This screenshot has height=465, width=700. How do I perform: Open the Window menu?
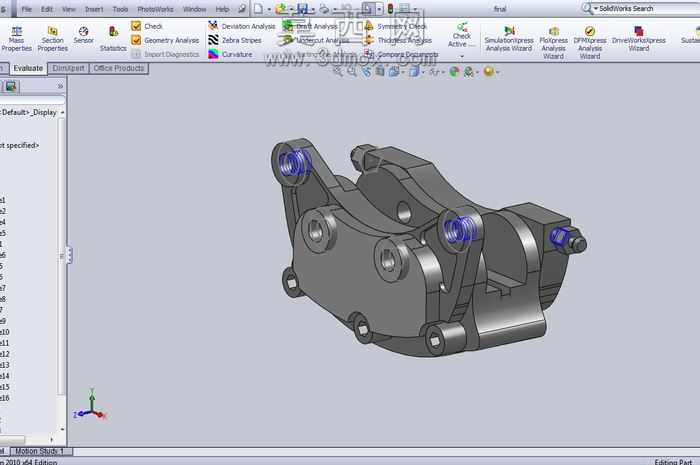pyautogui.click(x=195, y=9)
